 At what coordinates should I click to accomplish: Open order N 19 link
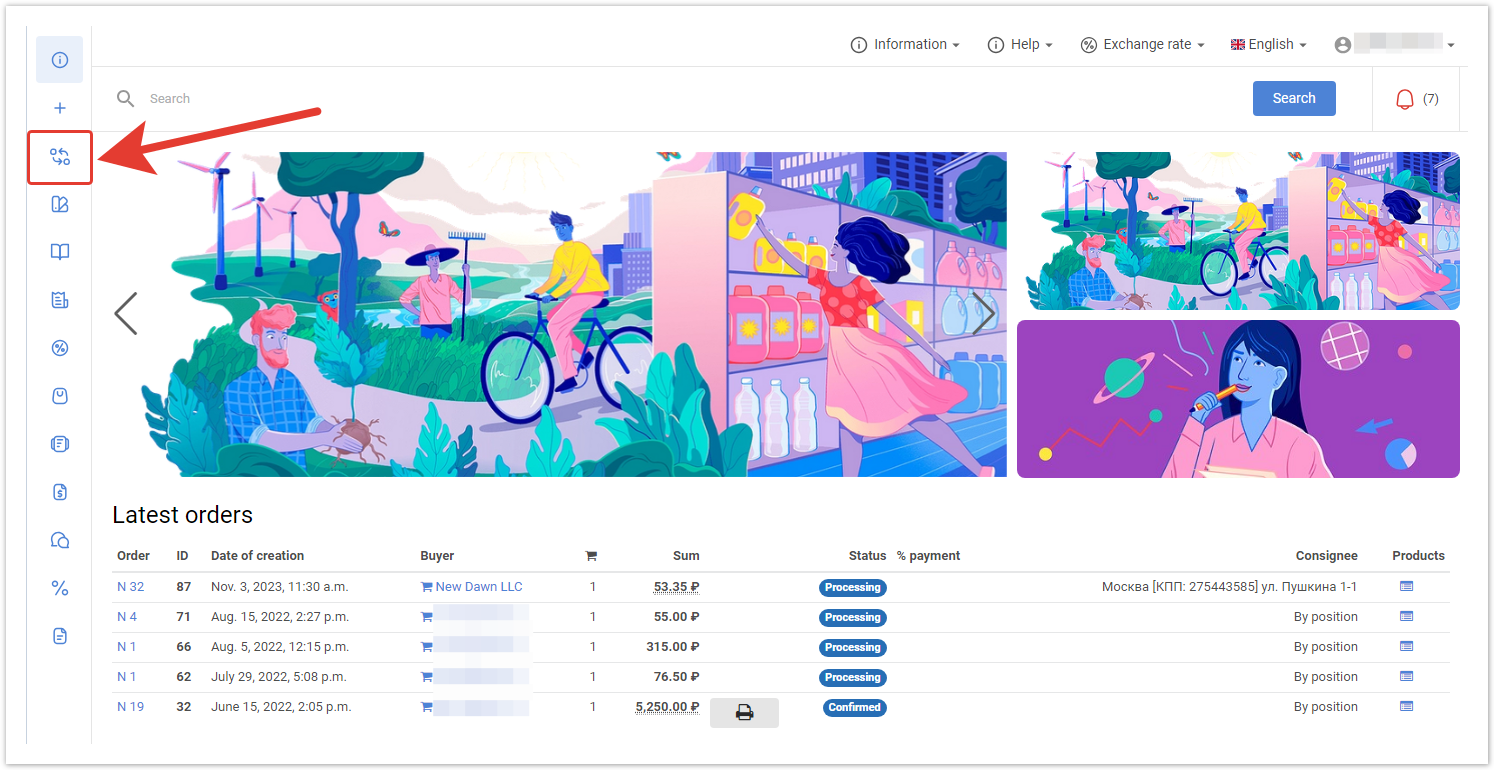(x=130, y=707)
